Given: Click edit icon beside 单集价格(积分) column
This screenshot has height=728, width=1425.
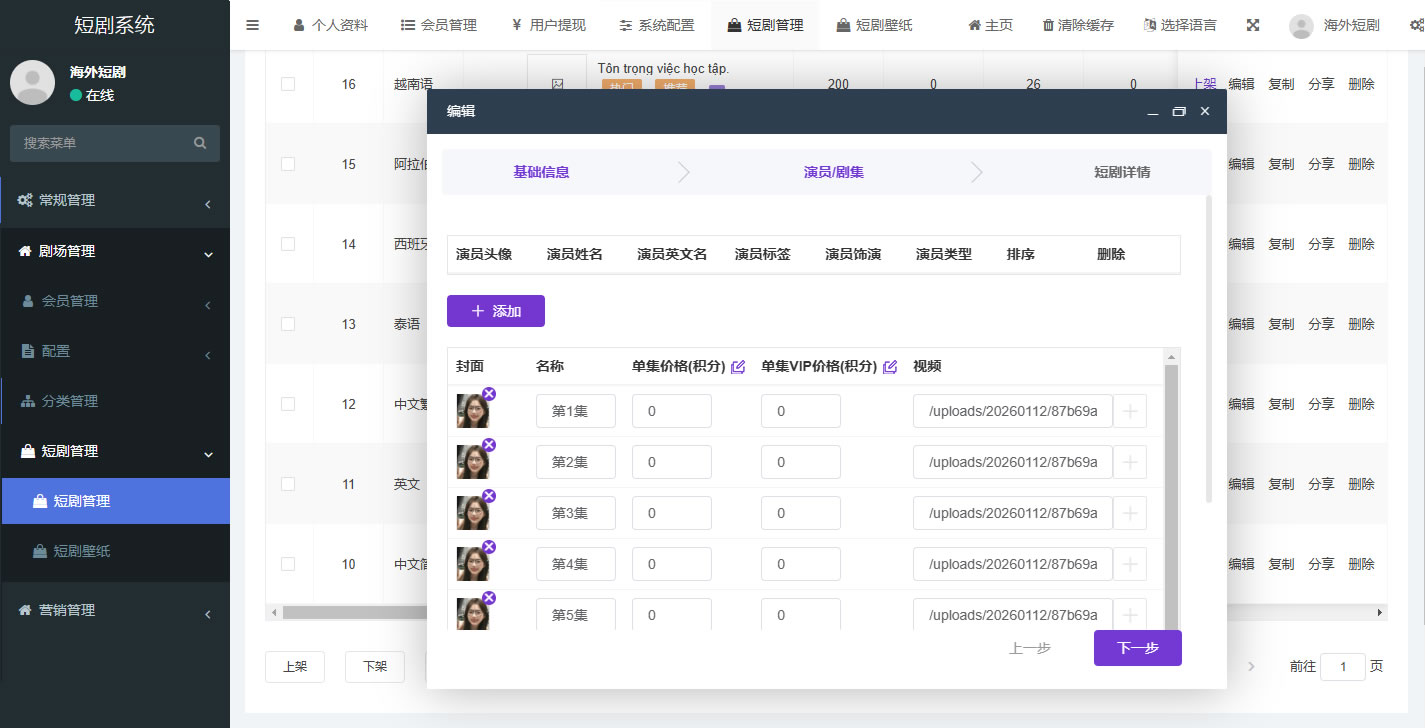Looking at the screenshot, I should tap(738, 367).
